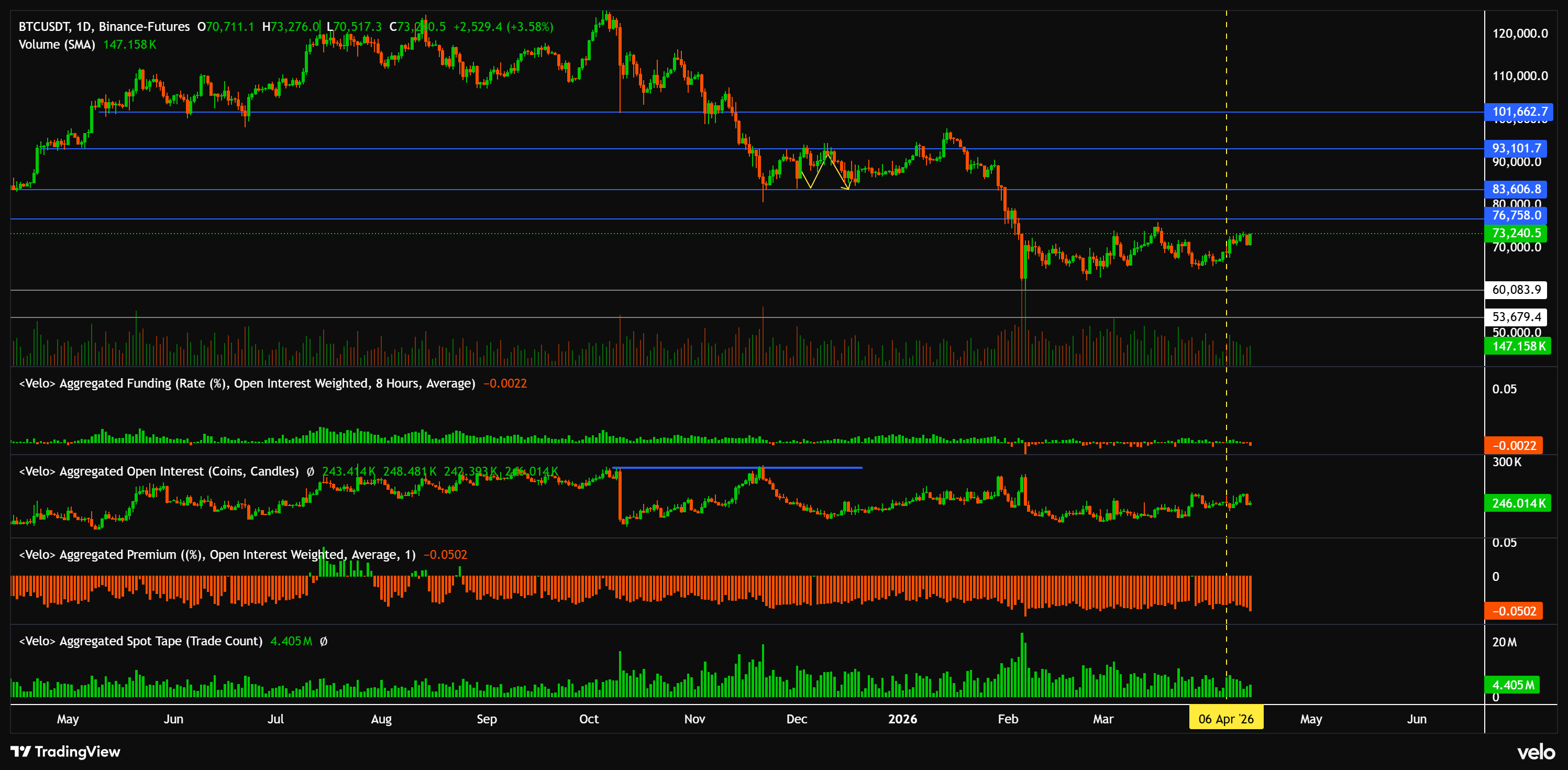Image resolution: width=1568 pixels, height=770 pixels.
Task: Click the 101,662.7 blue price label
Action: pyautogui.click(x=1519, y=112)
